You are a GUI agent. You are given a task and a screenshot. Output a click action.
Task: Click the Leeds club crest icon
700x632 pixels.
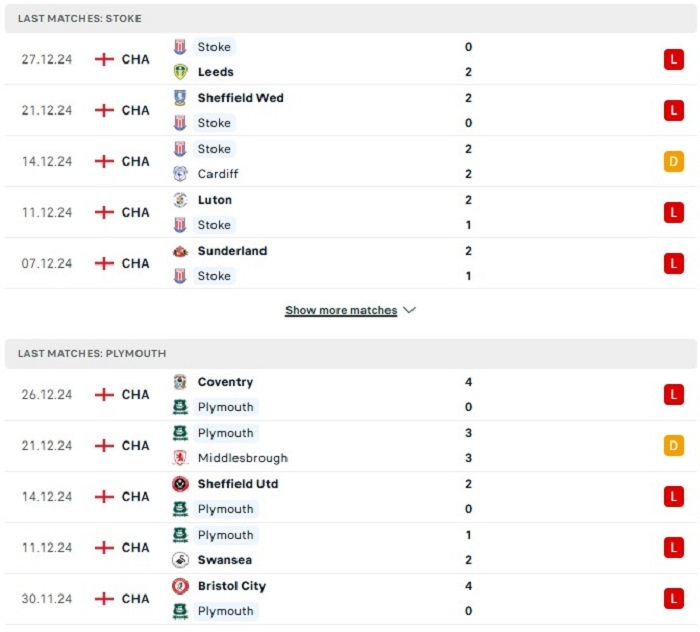[x=180, y=72]
